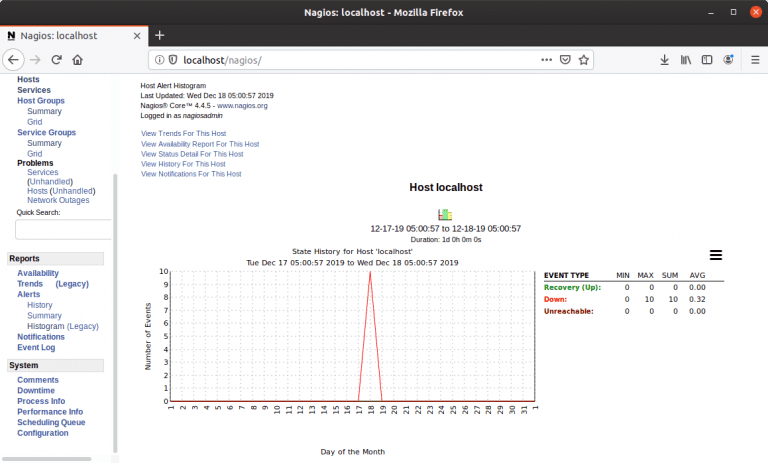This screenshot has width=768, height=463.
Task: Open the browser home page
Action: [77, 60]
